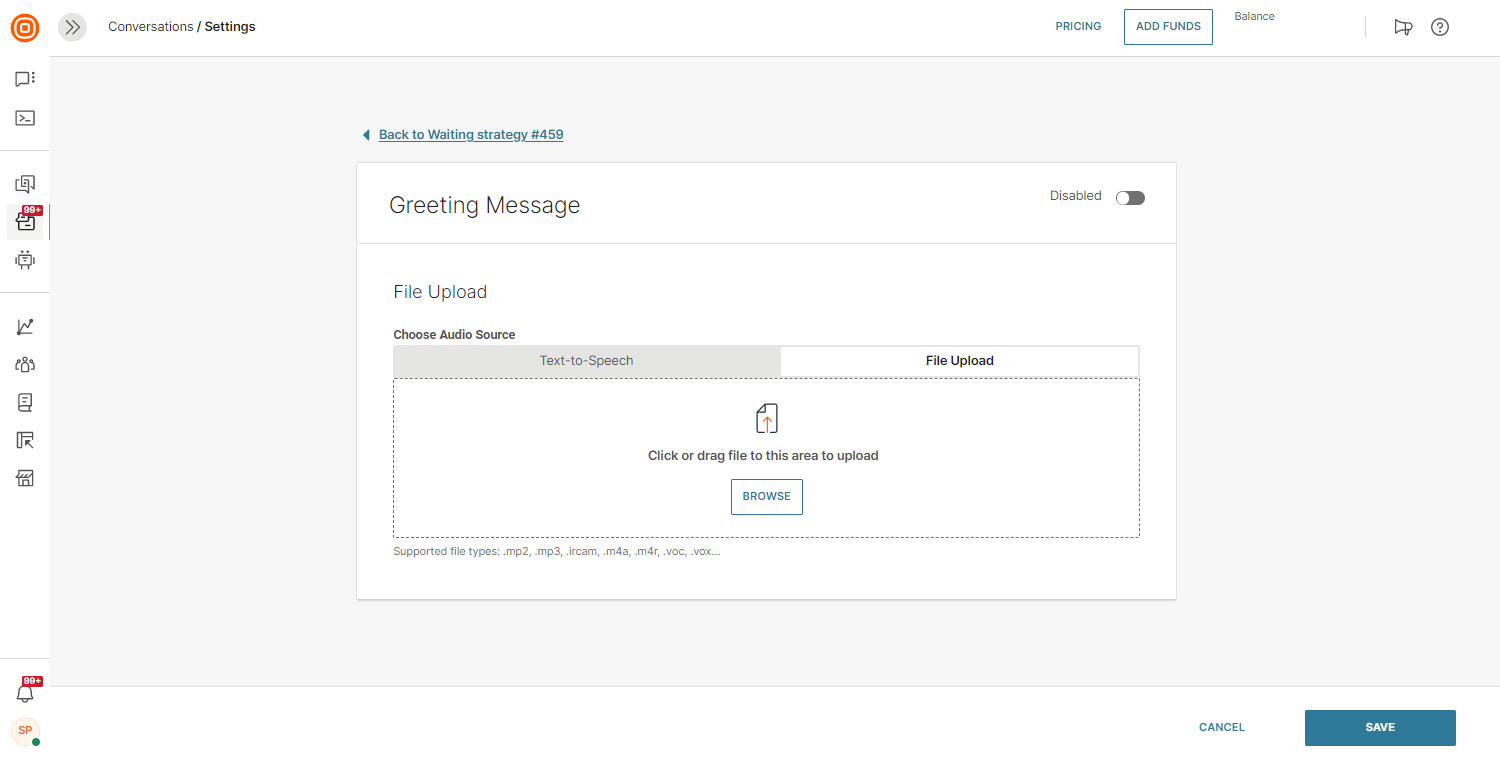Image resolution: width=1500 pixels, height=766 pixels.
Task: Click the file upload arrow icon
Action: click(x=767, y=419)
